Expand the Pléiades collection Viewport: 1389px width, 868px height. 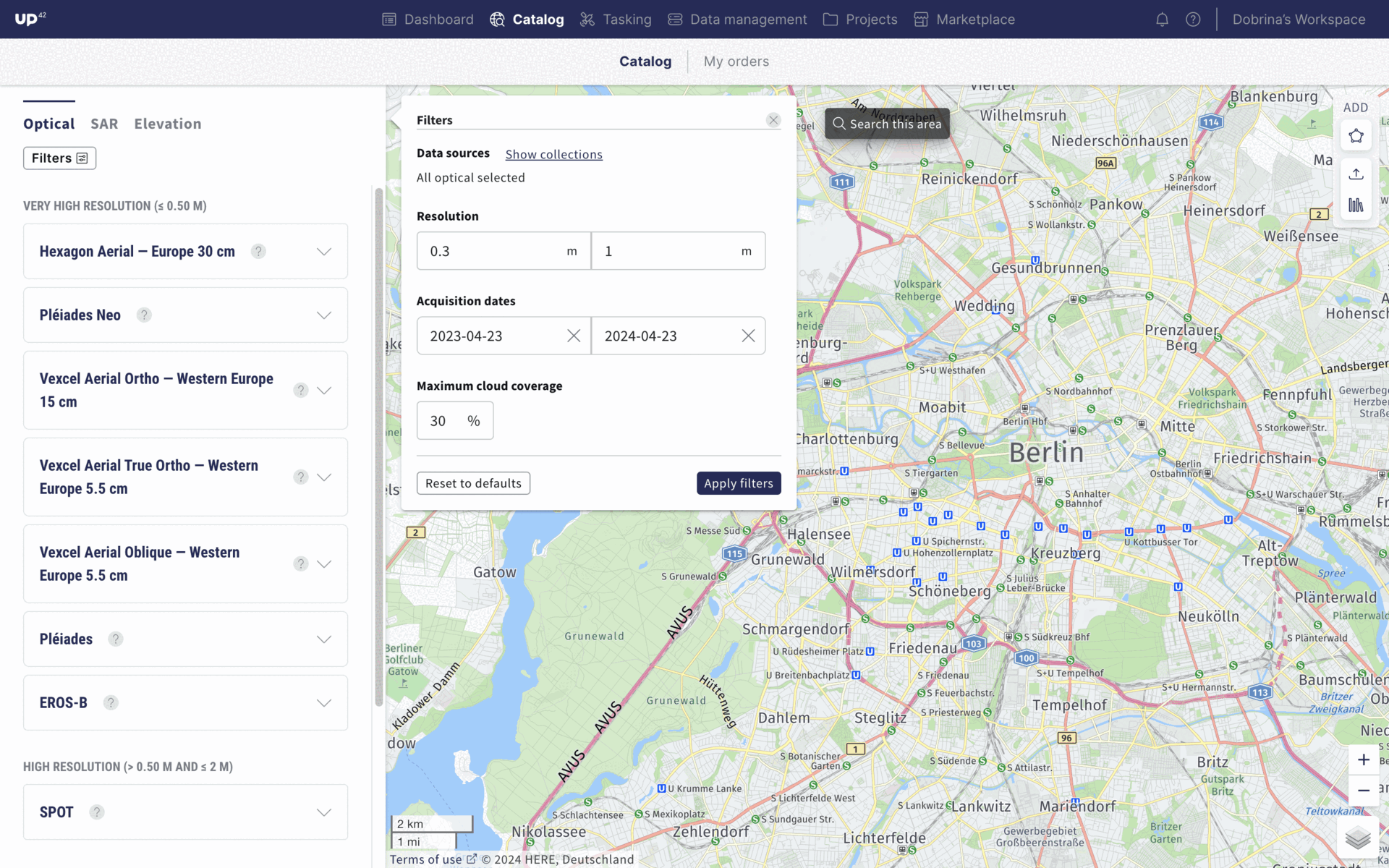pyautogui.click(x=324, y=639)
